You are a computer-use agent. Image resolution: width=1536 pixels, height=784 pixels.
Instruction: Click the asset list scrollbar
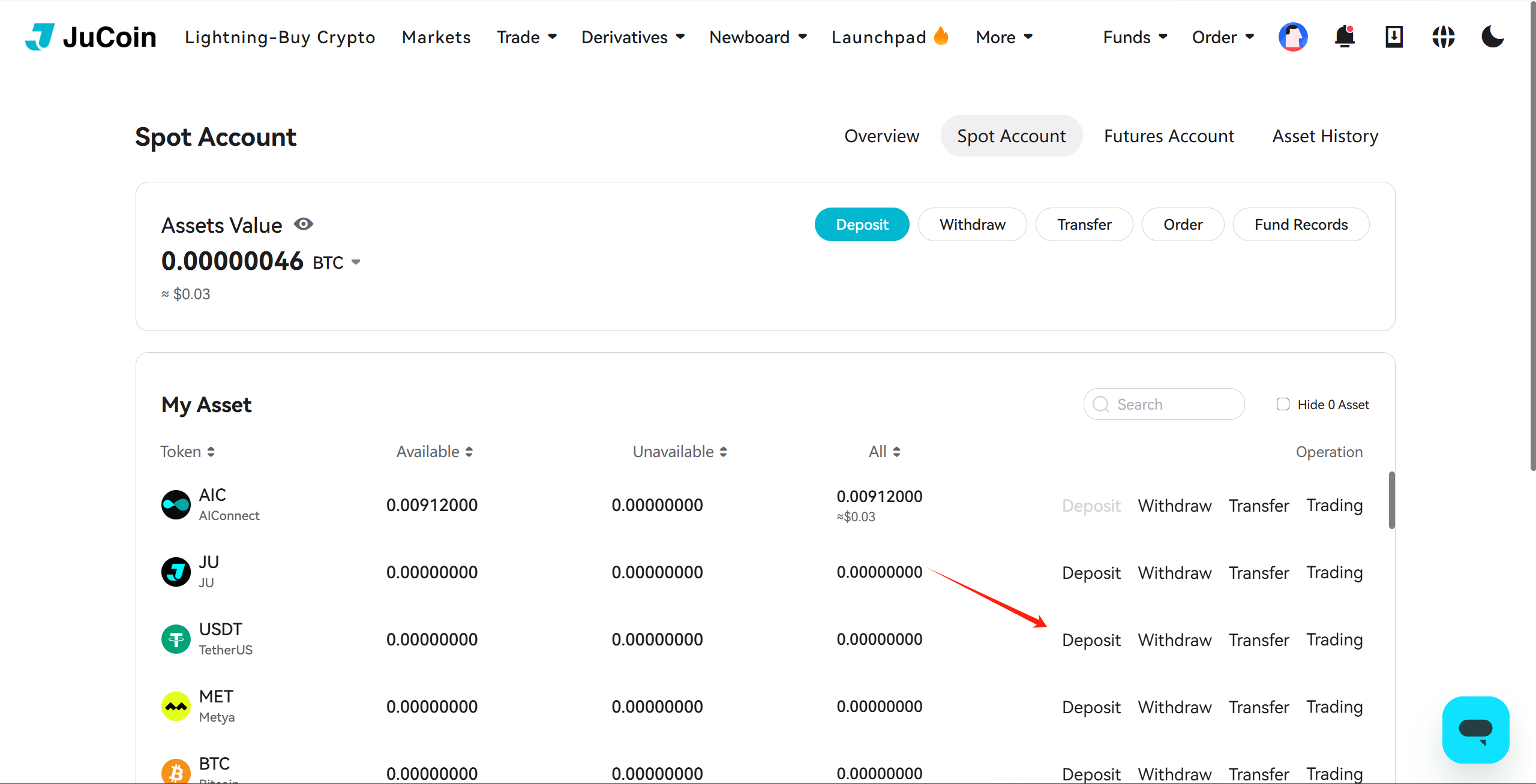coord(1391,500)
